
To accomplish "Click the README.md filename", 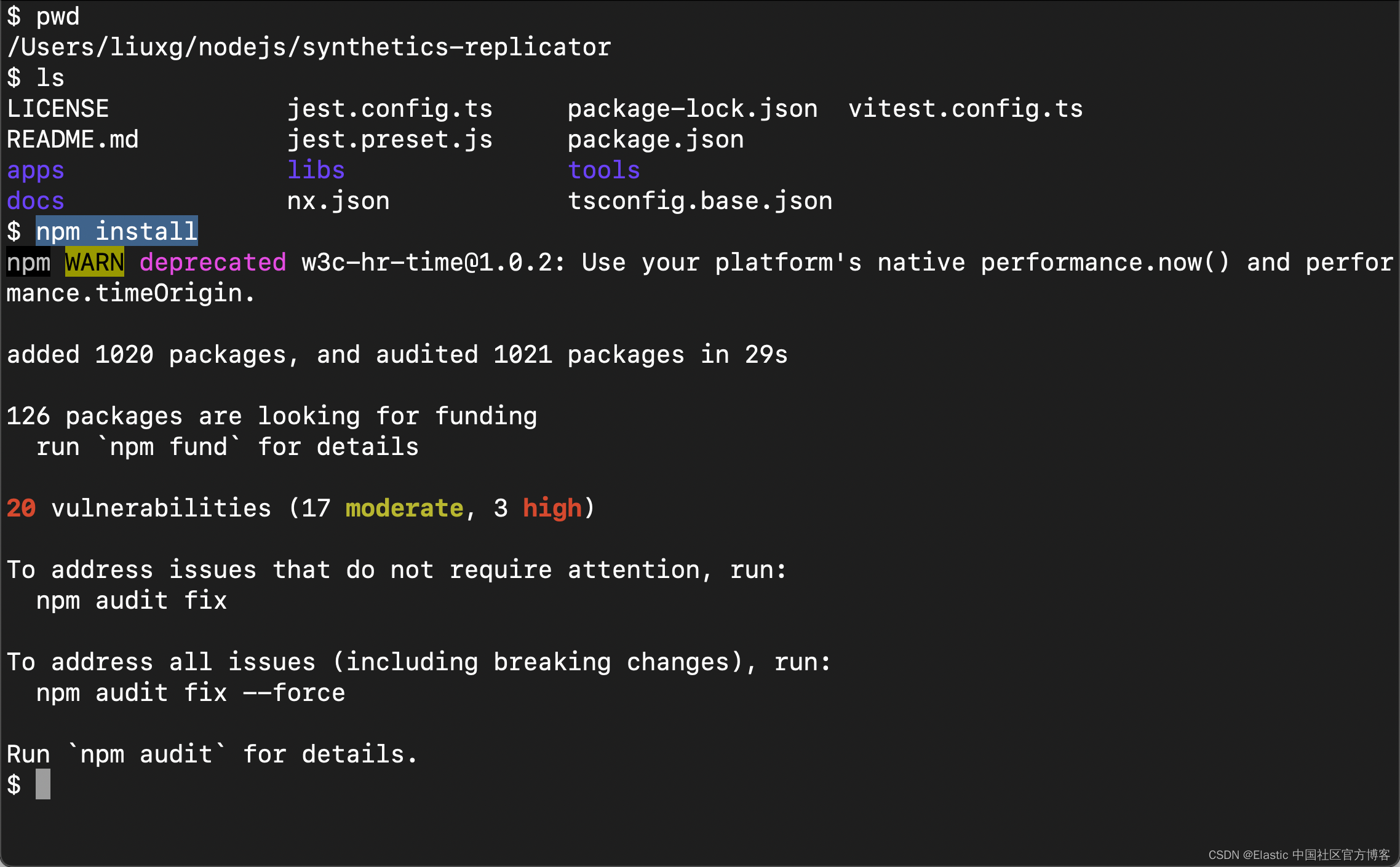I will point(73,140).
